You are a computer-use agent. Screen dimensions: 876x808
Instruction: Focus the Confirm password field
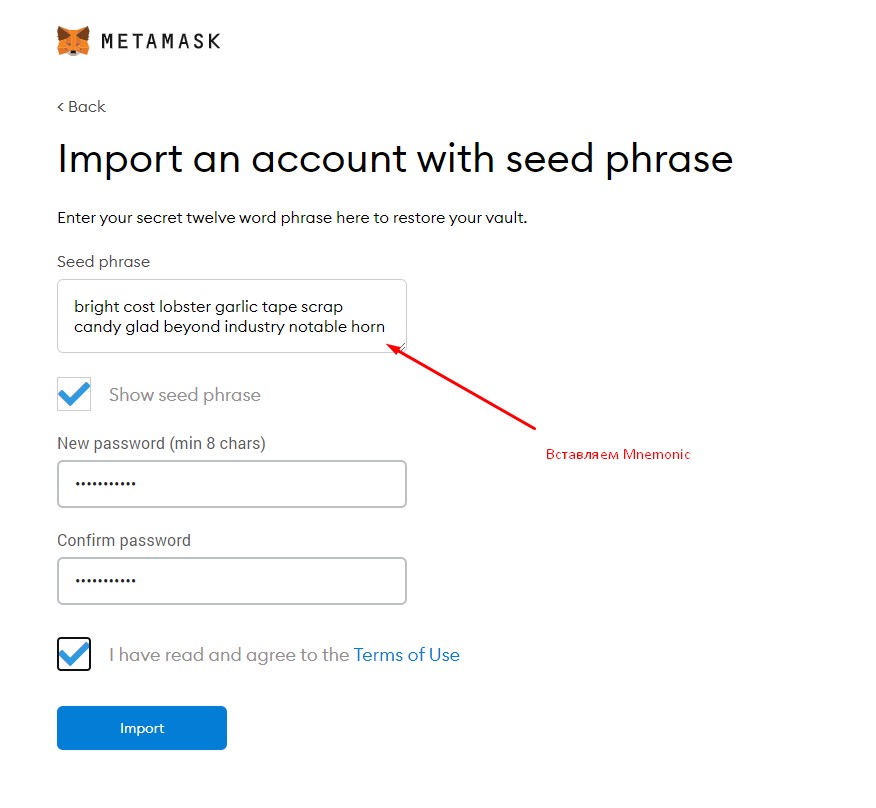click(x=231, y=581)
